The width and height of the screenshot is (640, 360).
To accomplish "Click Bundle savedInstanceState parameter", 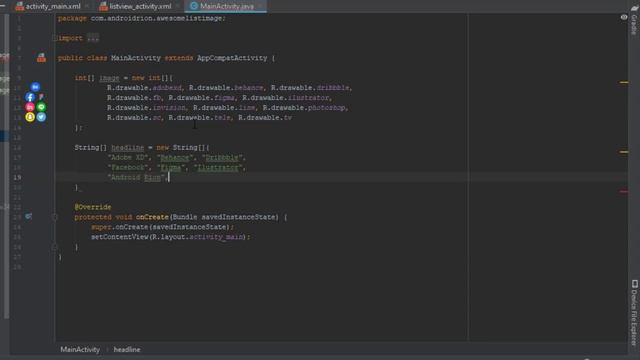I will (x=225, y=217).
